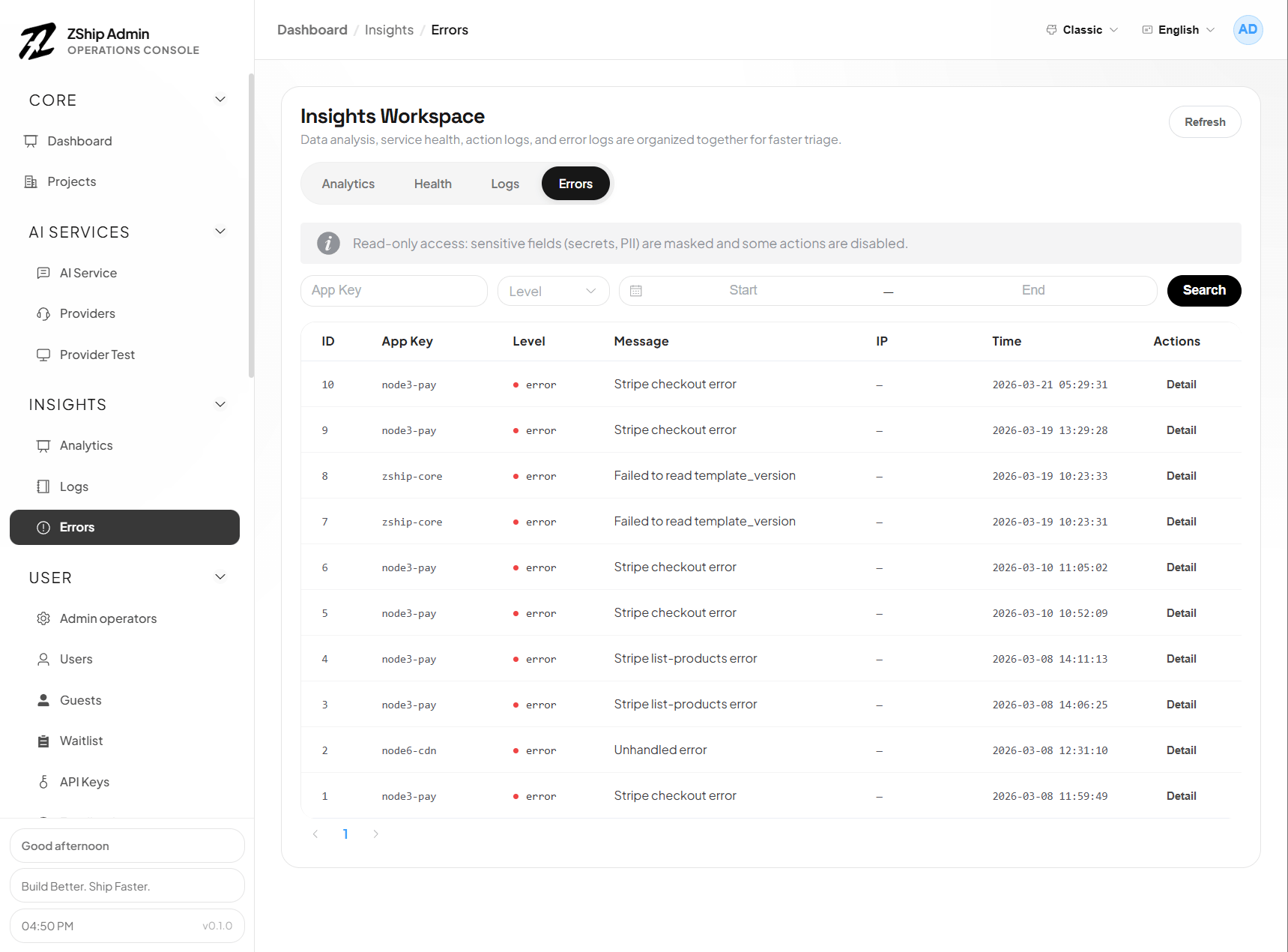The width and height of the screenshot is (1288, 952).
Task: Open the English language dropdown
Action: [1178, 30]
